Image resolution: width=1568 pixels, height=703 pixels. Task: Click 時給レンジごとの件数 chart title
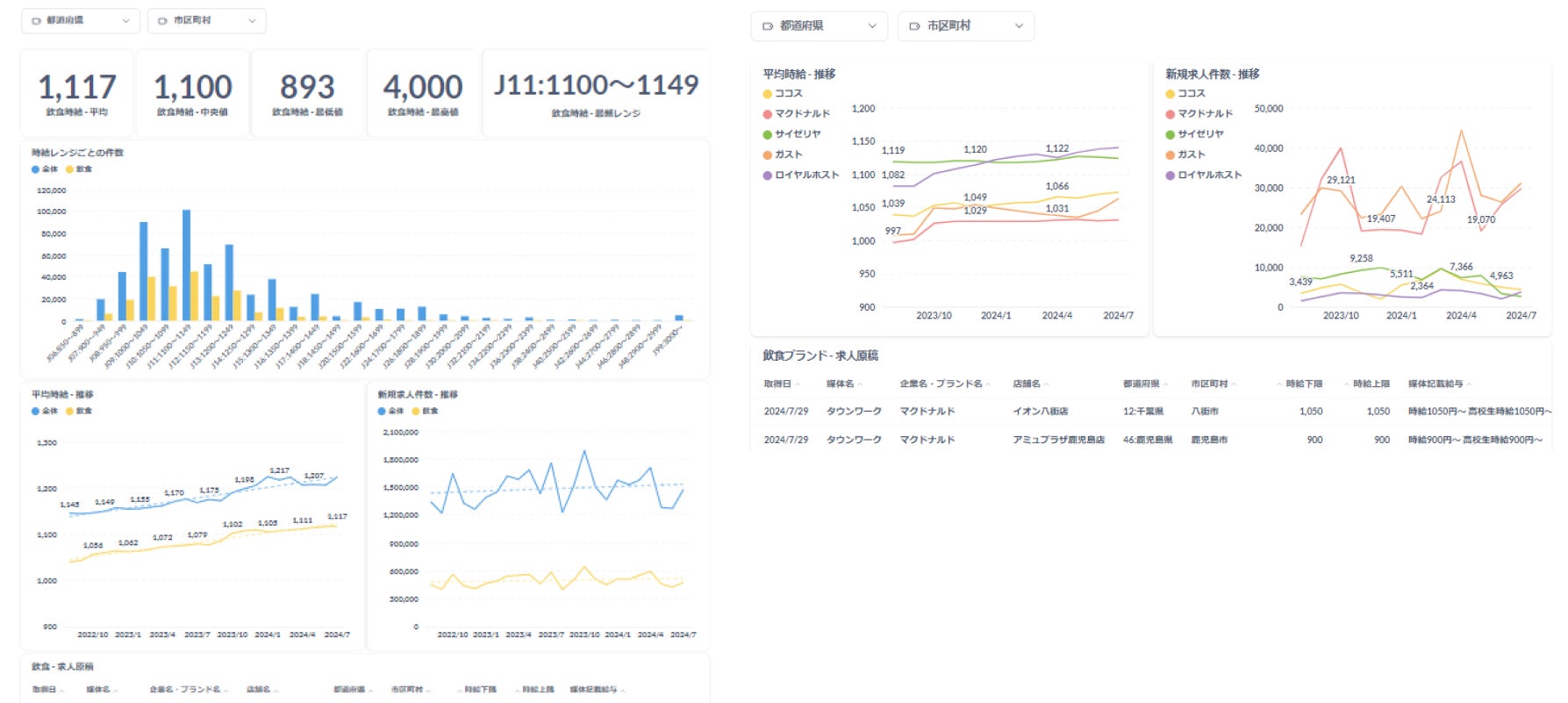tap(78, 153)
